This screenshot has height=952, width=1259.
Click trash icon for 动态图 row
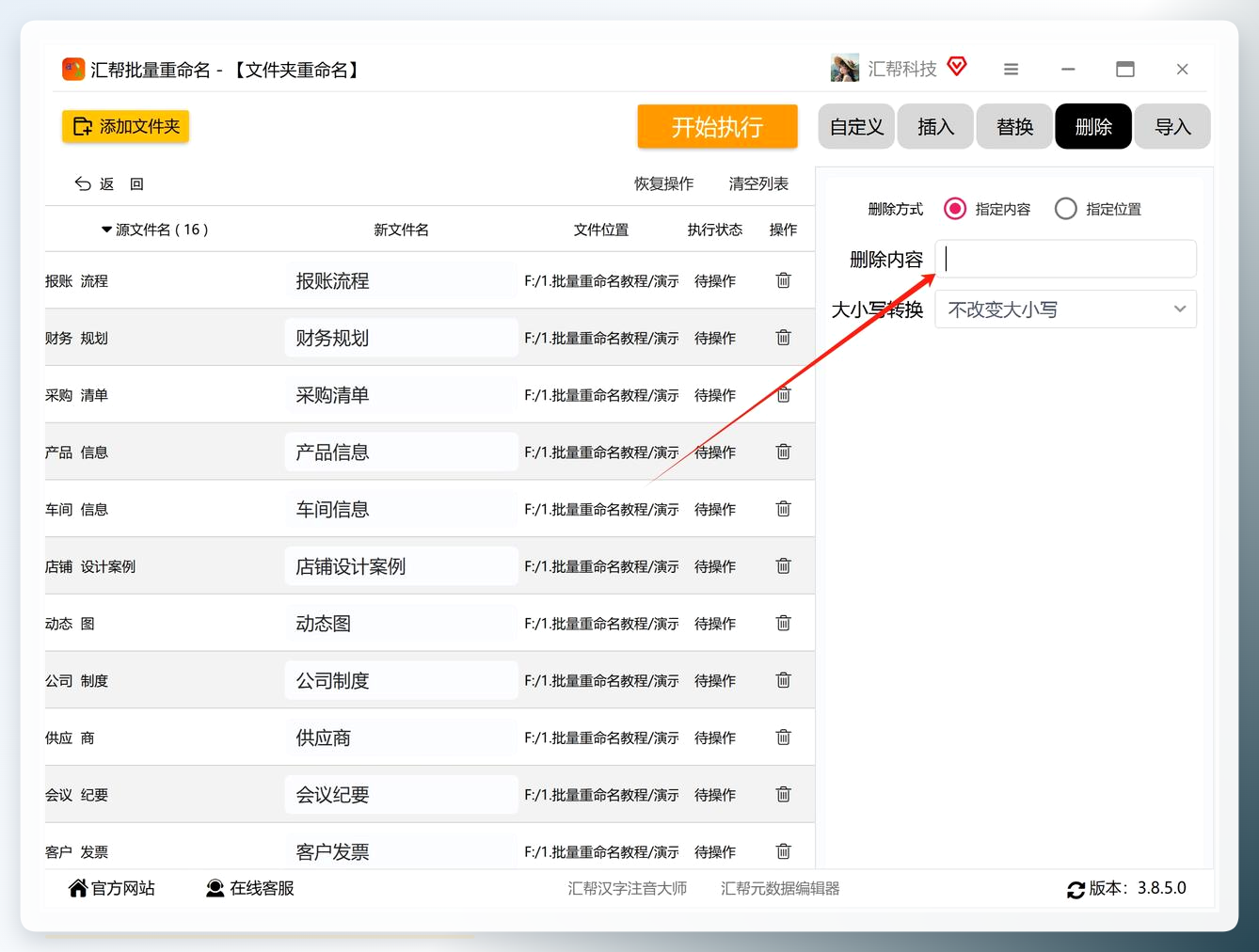783,623
